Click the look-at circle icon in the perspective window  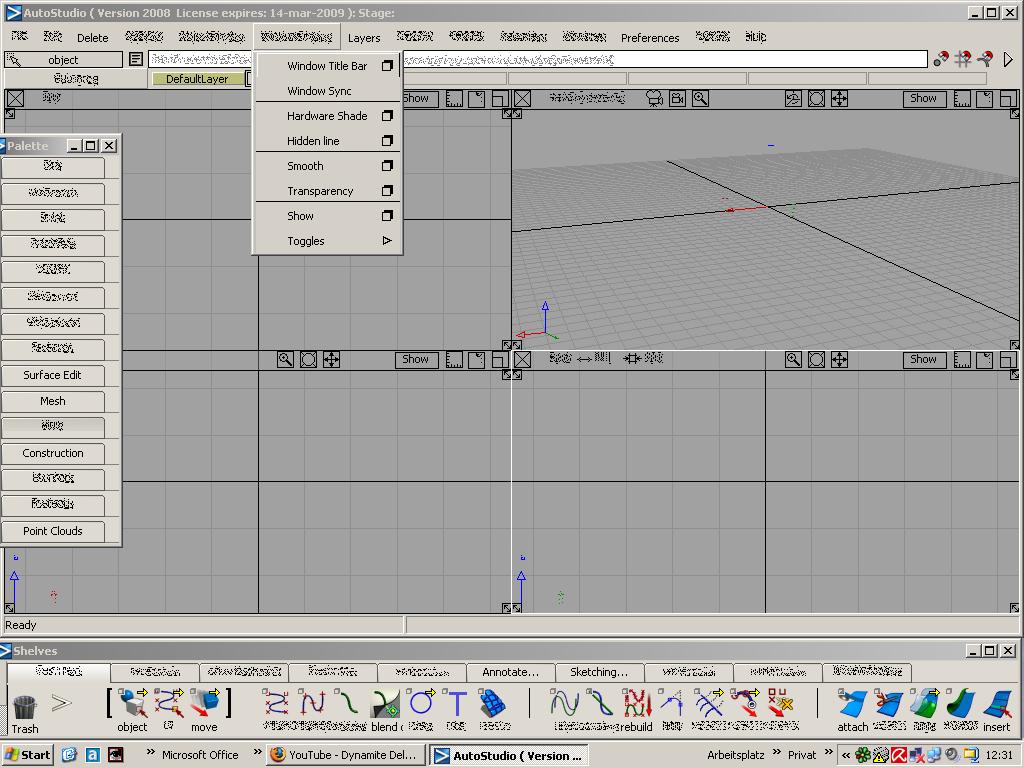click(x=816, y=99)
